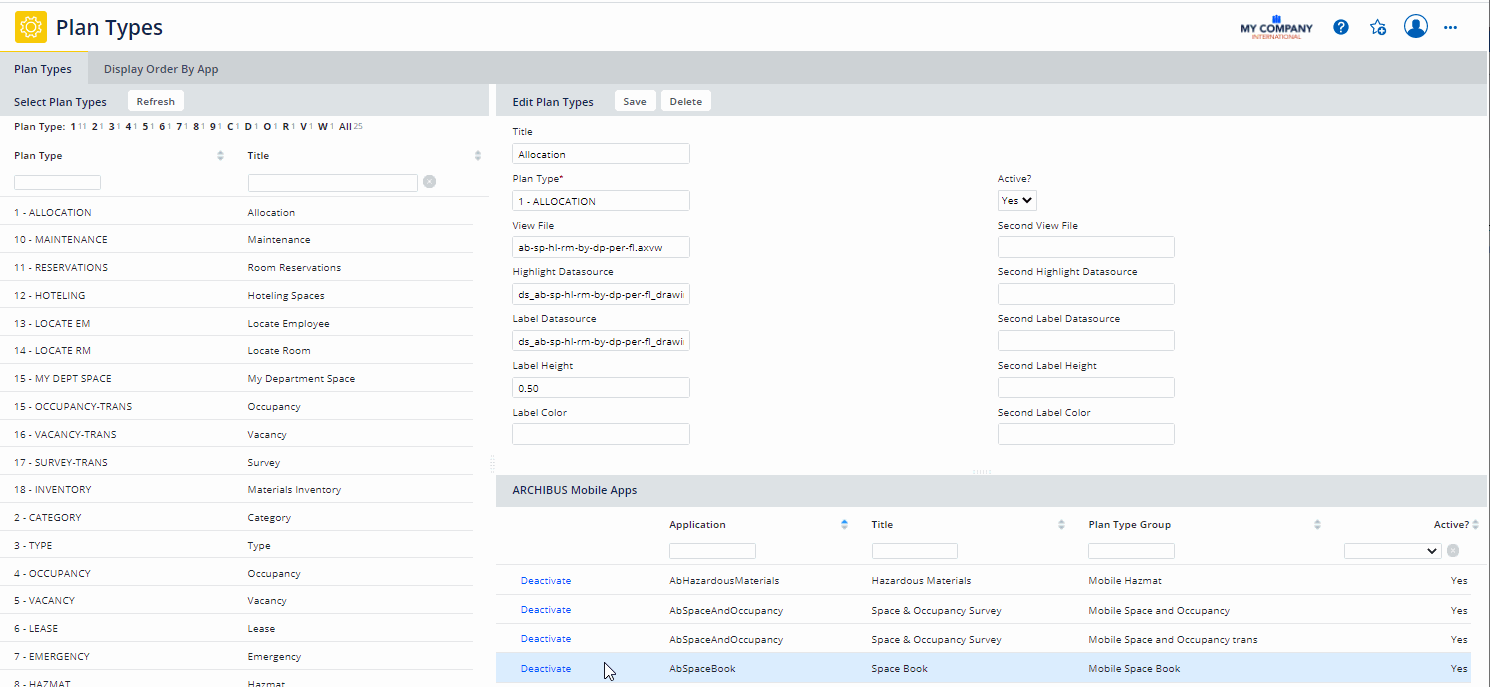Image resolution: width=1490 pixels, height=687 pixels.
Task: Filter plan types by index W
Action: (322, 127)
